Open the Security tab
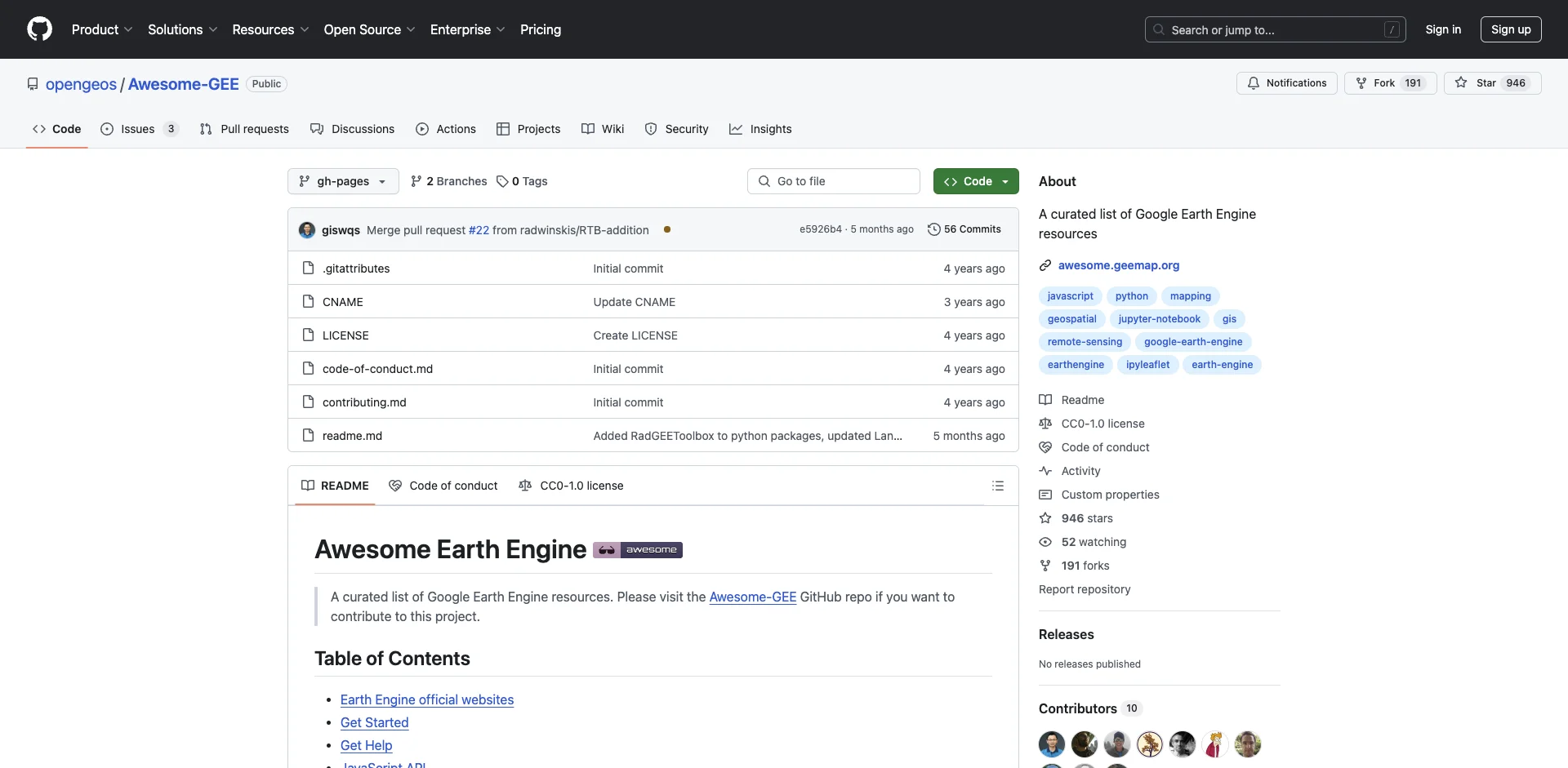The width and height of the screenshot is (1568, 768). [676, 129]
